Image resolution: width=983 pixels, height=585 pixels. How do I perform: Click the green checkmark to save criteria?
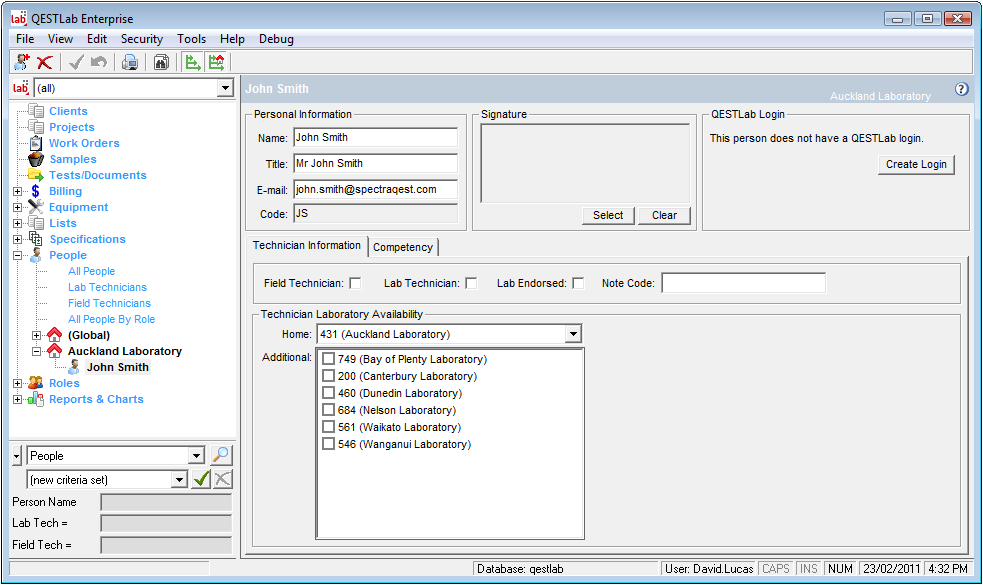pyautogui.click(x=202, y=479)
